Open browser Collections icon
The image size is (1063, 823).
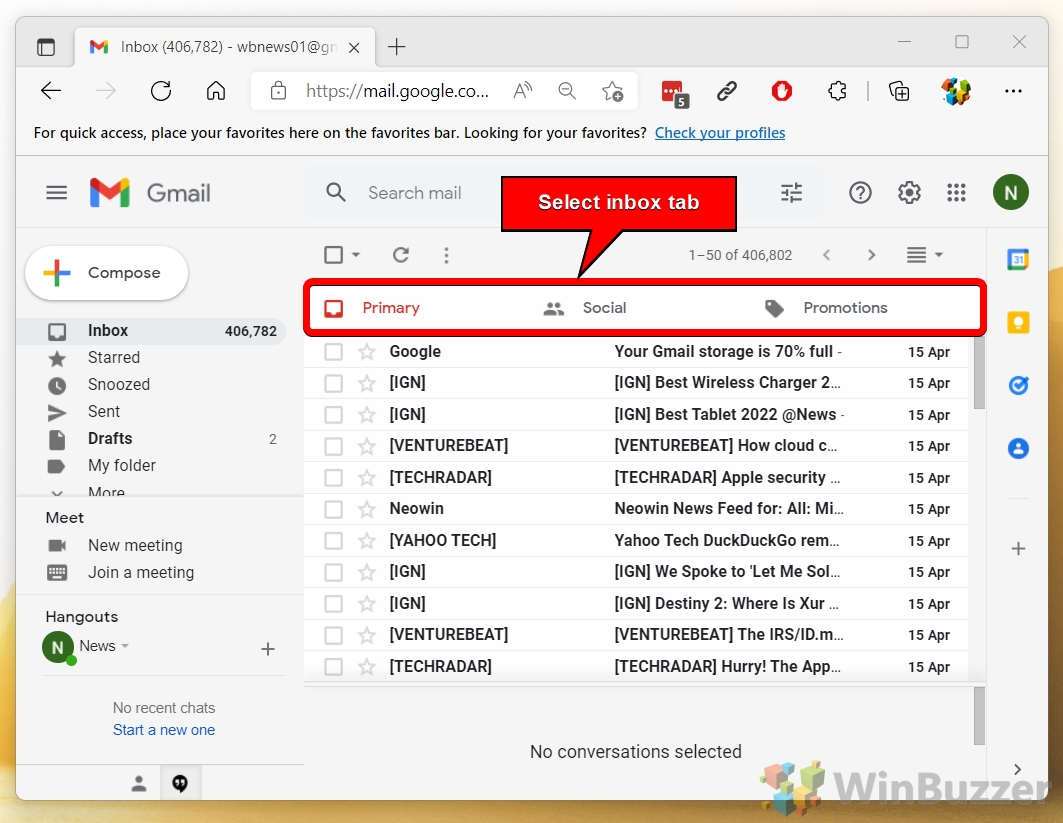click(899, 91)
